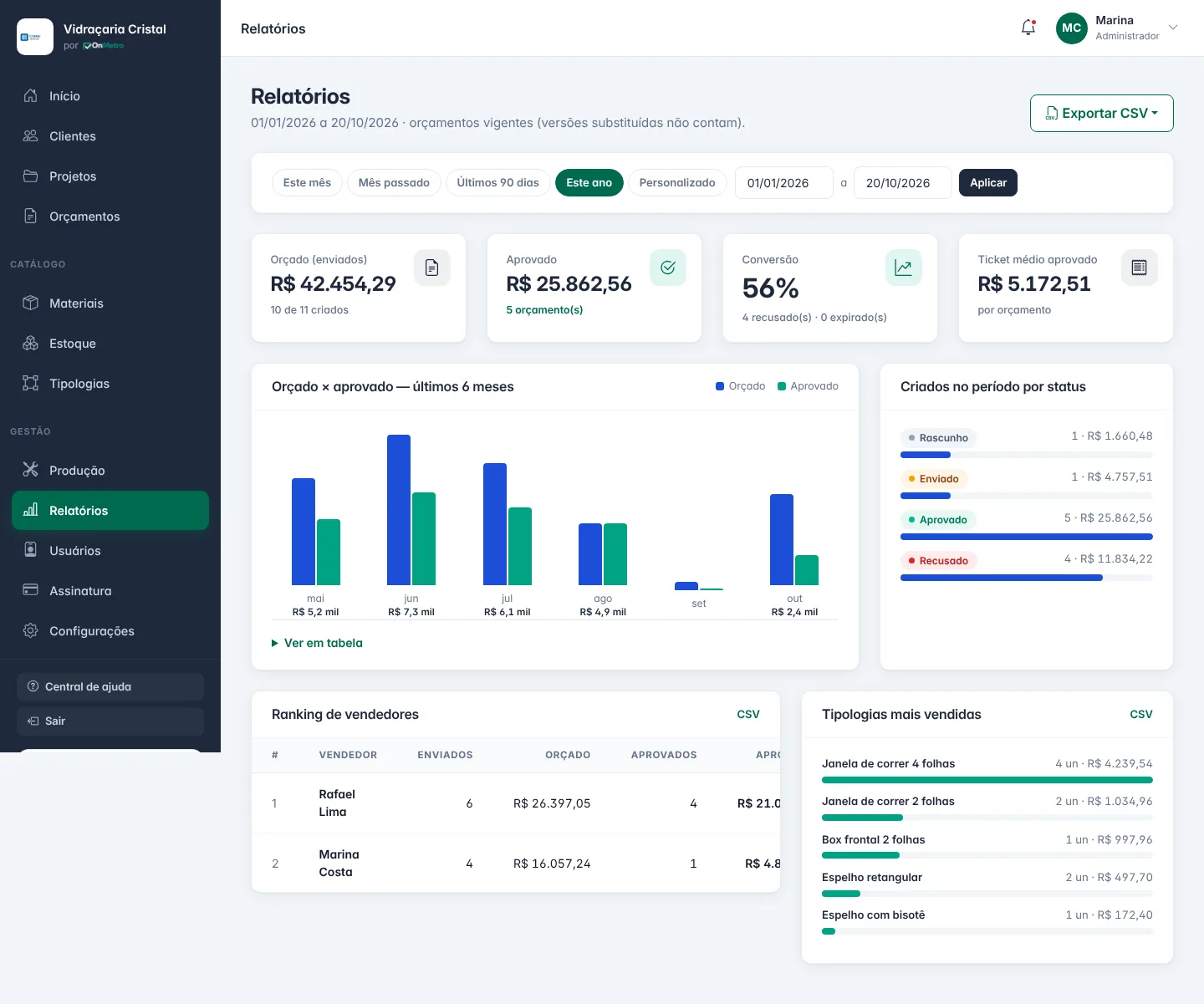Select the Este mês period filter
Viewport: 1204px width, 1004px height.
[x=307, y=182]
